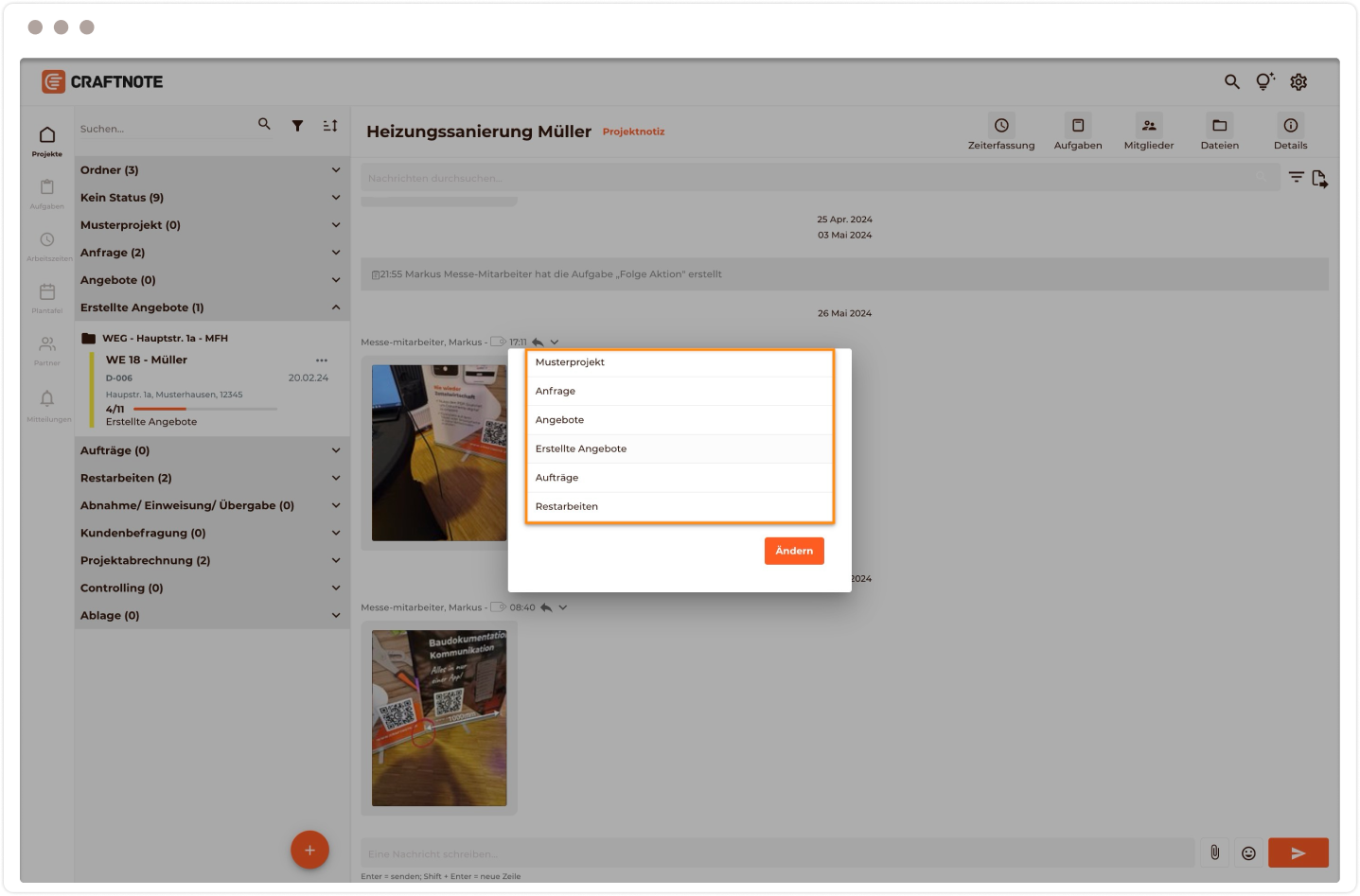Open the Aufgaben icon in project header

[1077, 126]
